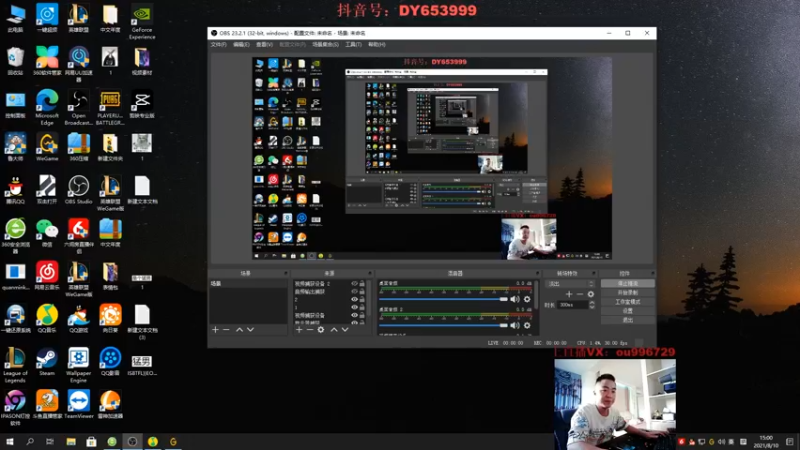Move source up with 来源 panel up arrow
The width and height of the screenshot is (800, 450).
coord(334,330)
